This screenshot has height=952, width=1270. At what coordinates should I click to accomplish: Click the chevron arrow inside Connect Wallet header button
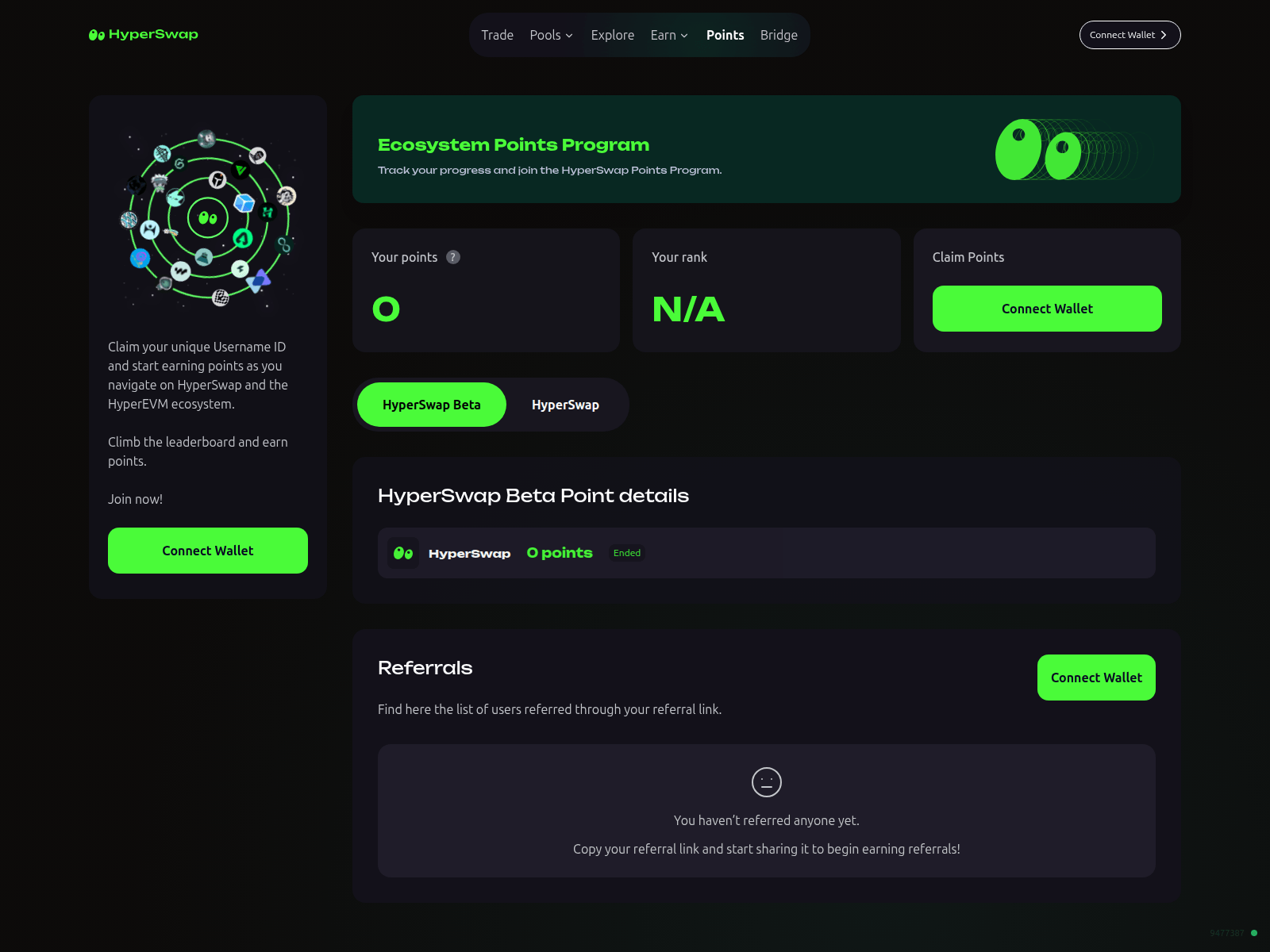coord(1164,34)
